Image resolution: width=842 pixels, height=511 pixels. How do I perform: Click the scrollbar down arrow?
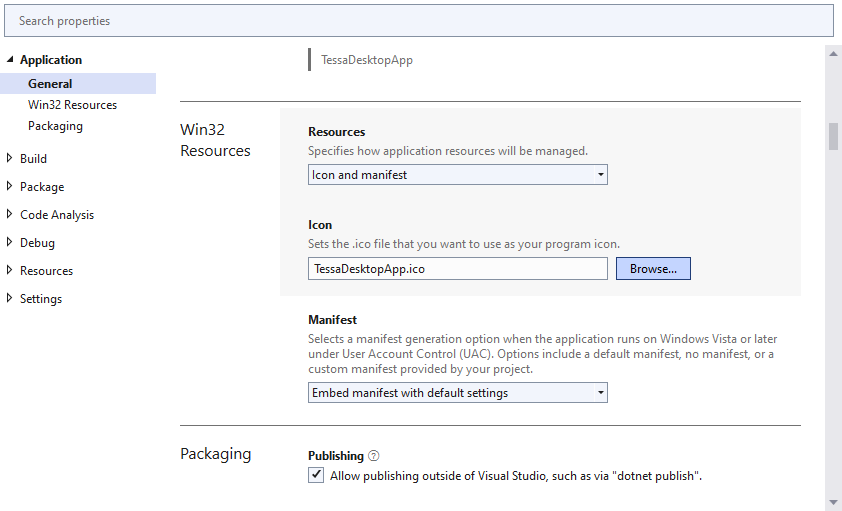[833, 501]
